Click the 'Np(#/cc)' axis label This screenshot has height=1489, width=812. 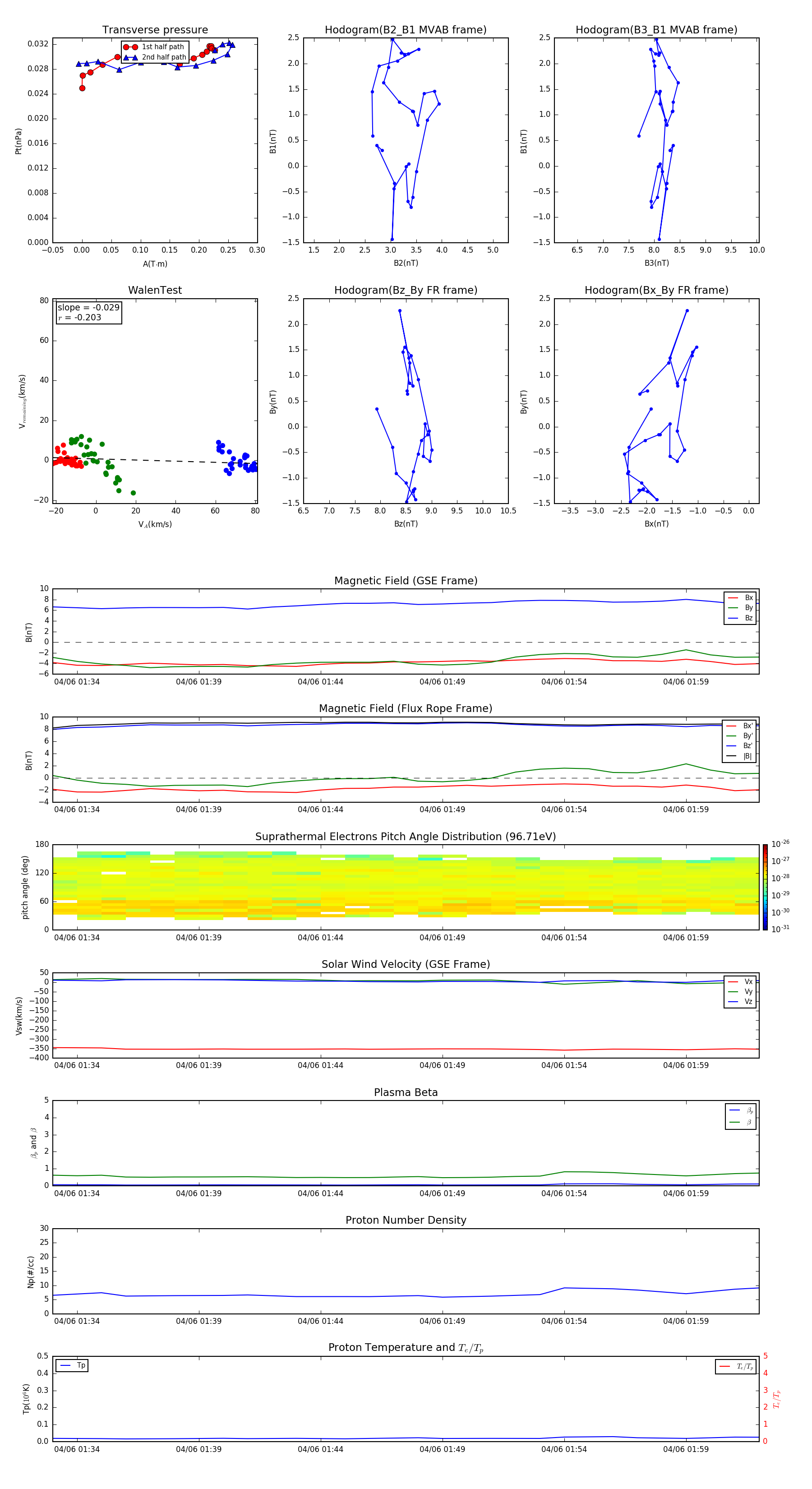pyautogui.click(x=31, y=1272)
